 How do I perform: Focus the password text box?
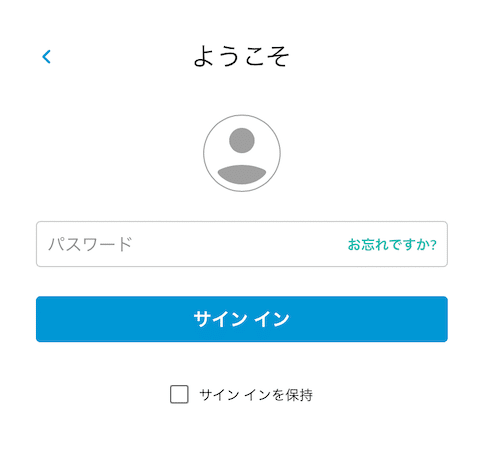pos(242,244)
